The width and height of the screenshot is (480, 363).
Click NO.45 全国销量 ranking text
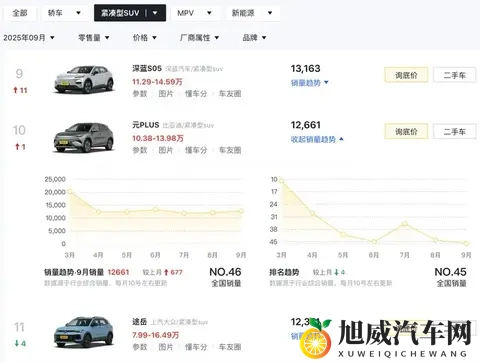coord(450,277)
